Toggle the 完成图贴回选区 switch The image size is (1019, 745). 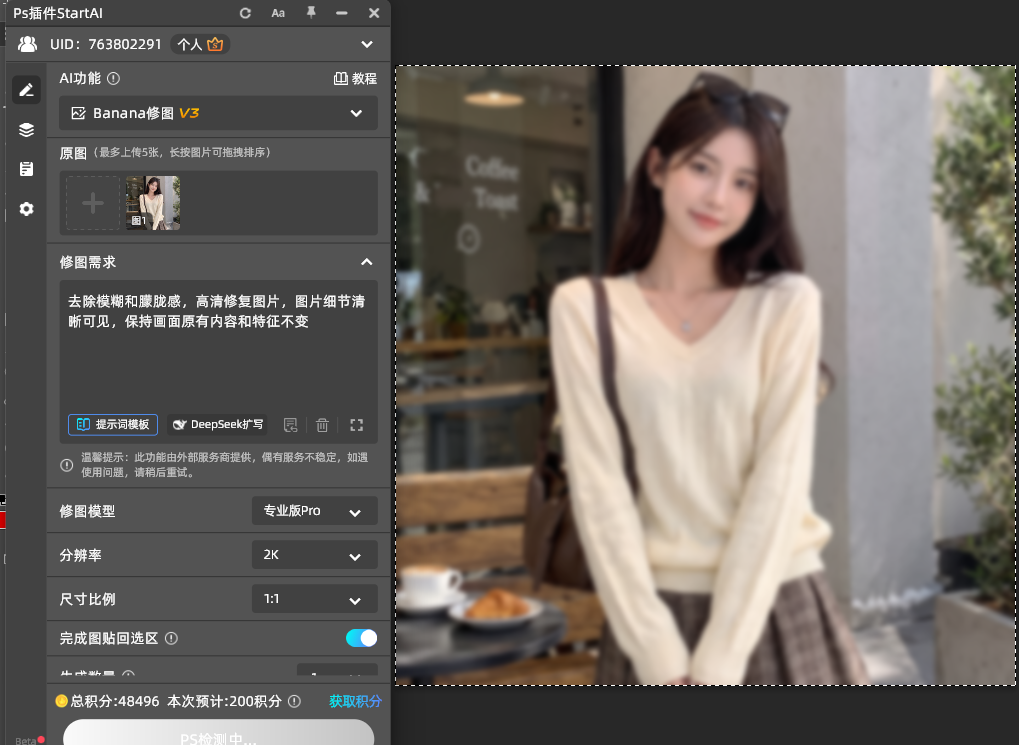point(361,638)
